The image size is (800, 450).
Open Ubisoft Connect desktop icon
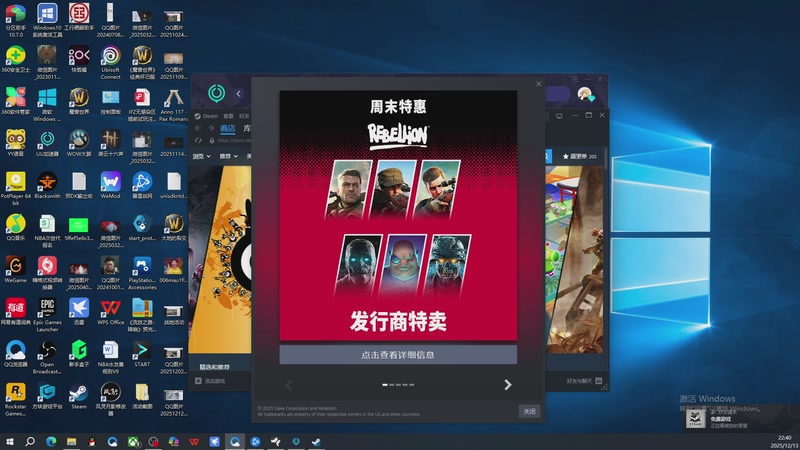[x=111, y=62]
